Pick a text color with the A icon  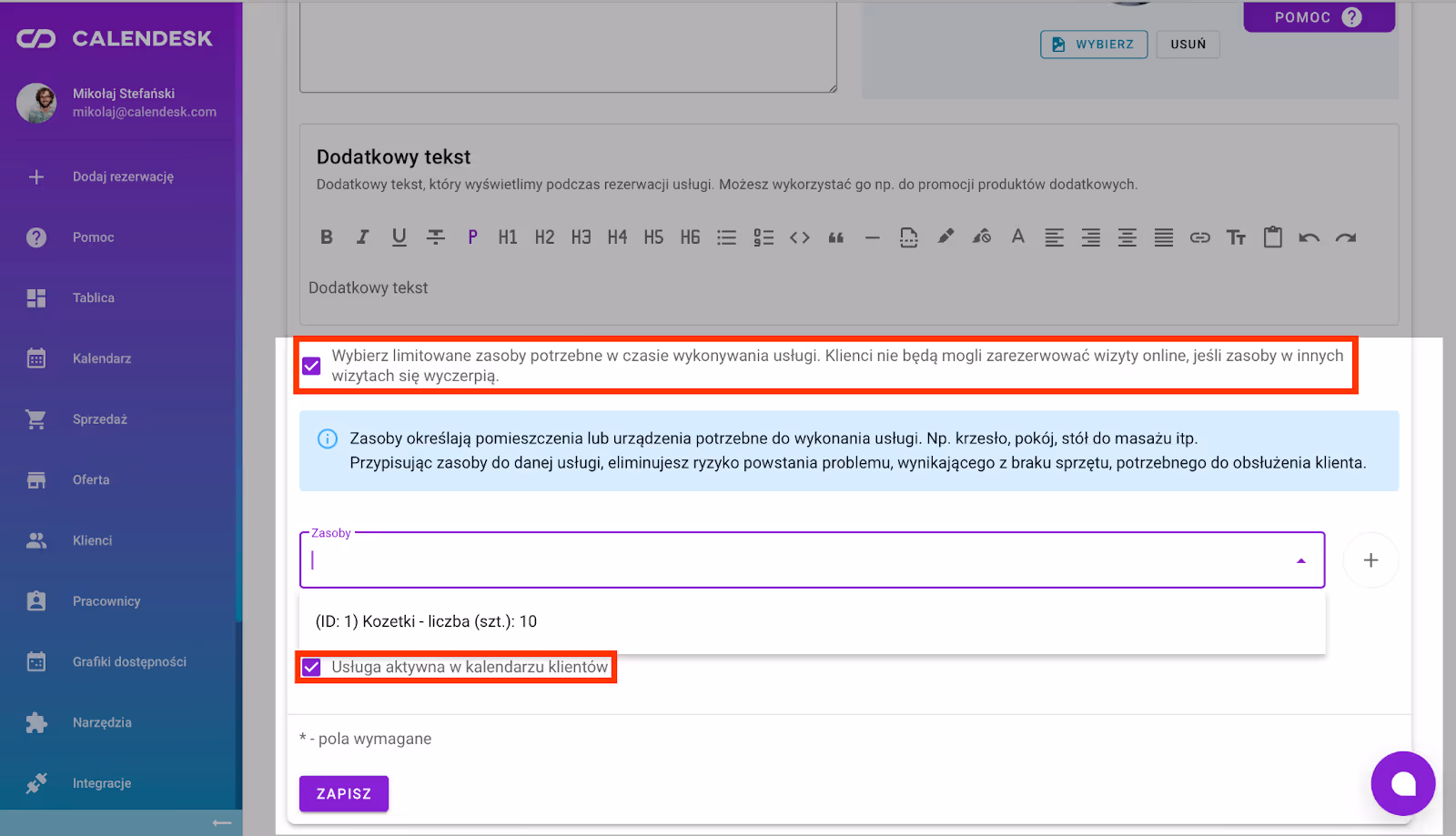pos(1017,237)
